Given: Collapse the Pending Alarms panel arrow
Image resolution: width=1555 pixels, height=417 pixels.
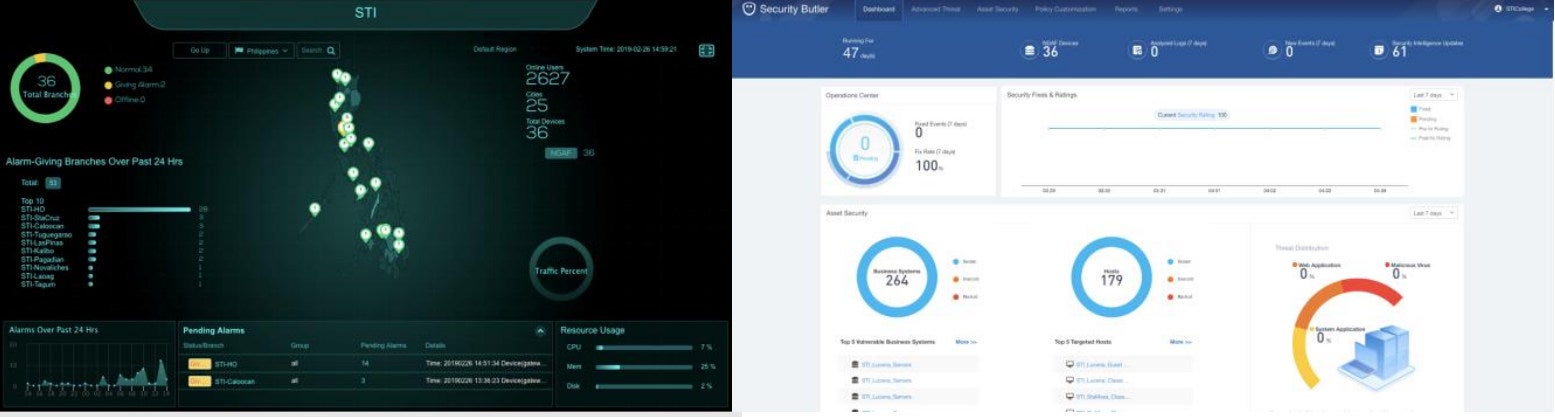Looking at the screenshot, I should (541, 330).
